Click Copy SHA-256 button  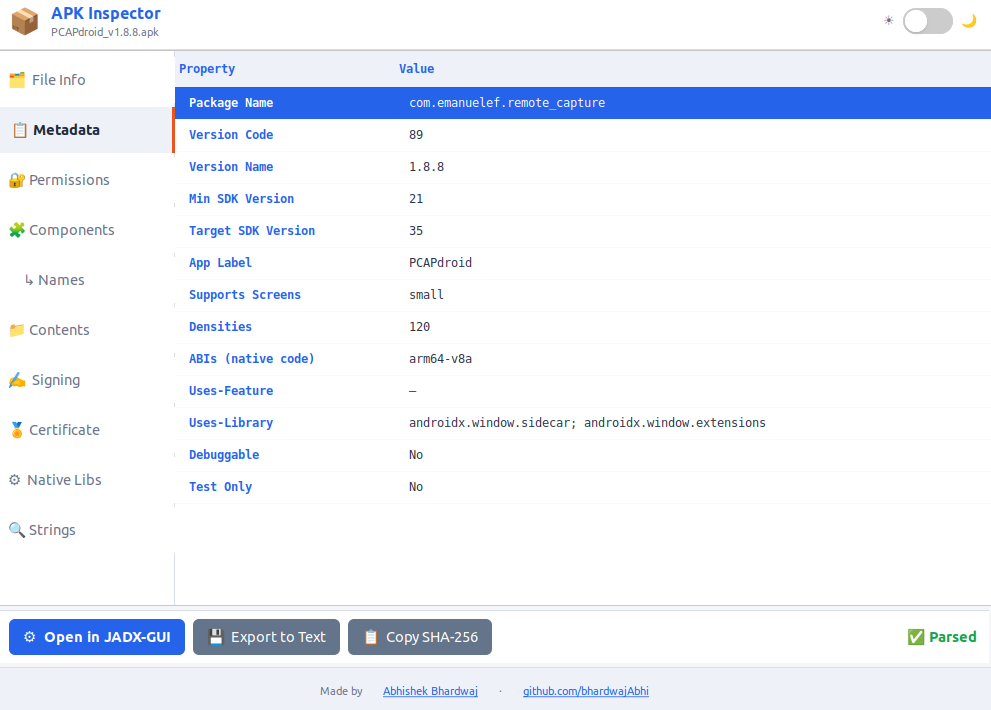point(420,637)
